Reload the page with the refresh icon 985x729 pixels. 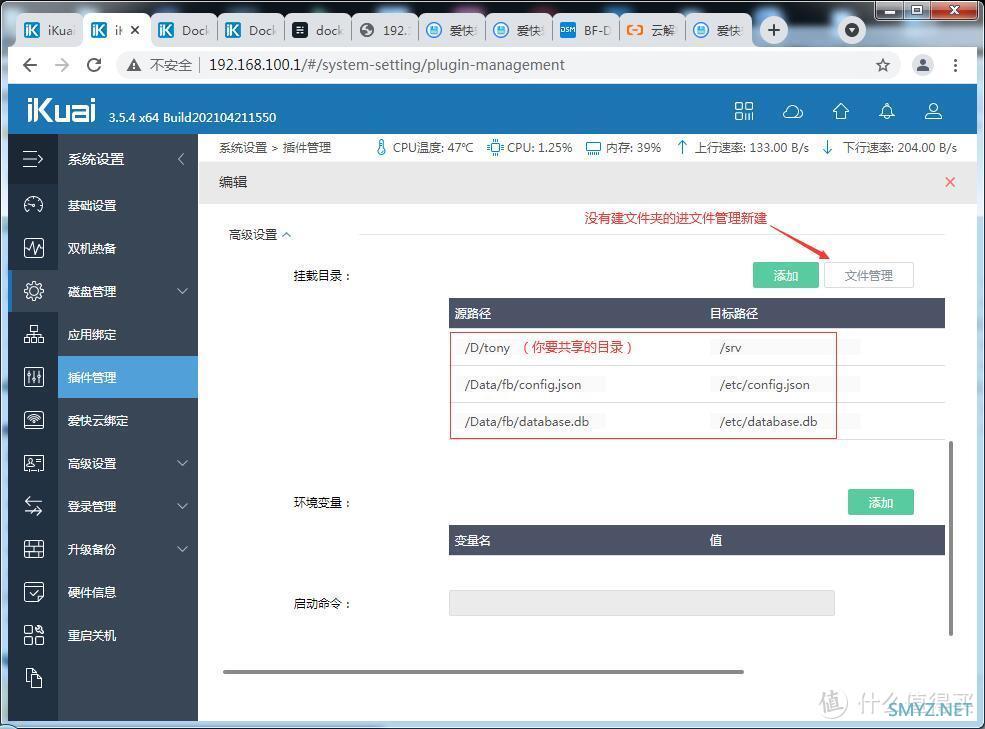click(94, 65)
